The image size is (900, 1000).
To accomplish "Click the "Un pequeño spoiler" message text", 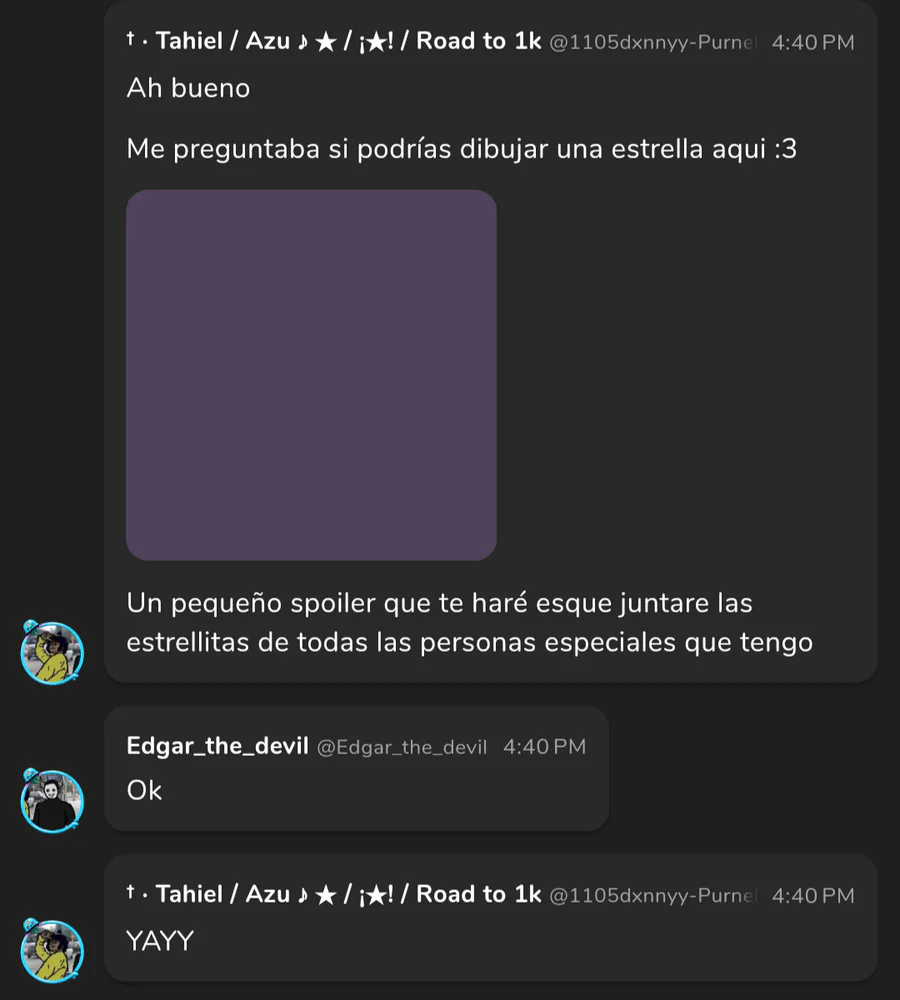I will [x=469, y=622].
